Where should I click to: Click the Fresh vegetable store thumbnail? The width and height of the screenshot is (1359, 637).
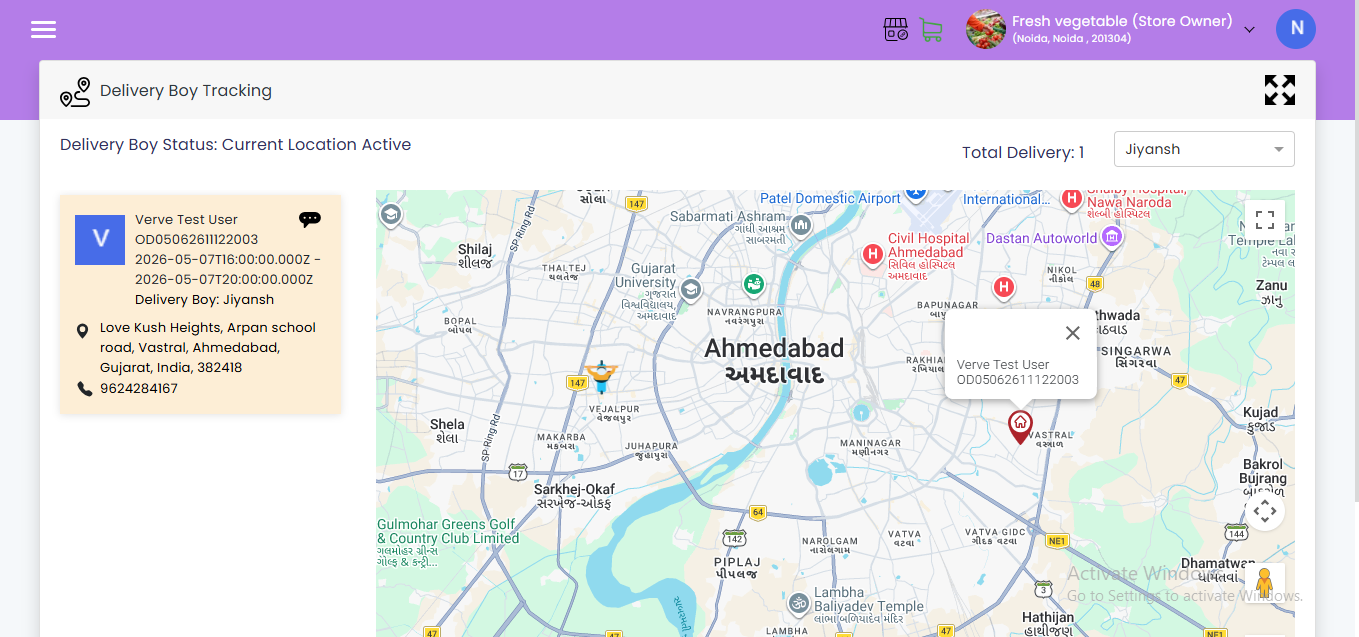[986, 29]
